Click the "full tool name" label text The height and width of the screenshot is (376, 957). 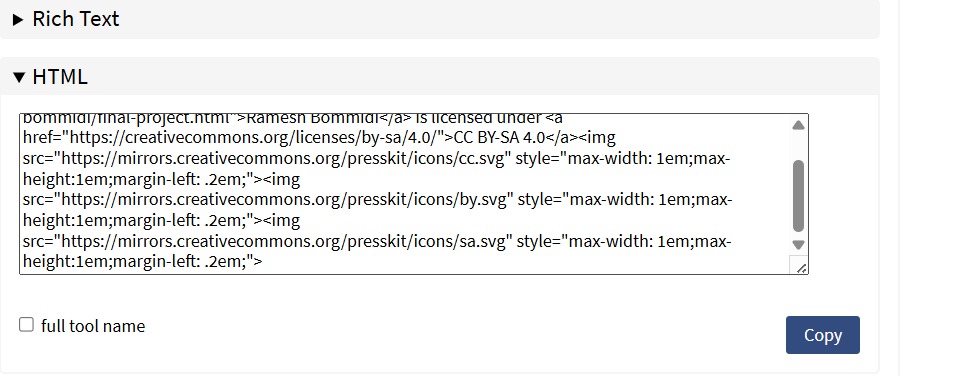click(x=93, y=326)
